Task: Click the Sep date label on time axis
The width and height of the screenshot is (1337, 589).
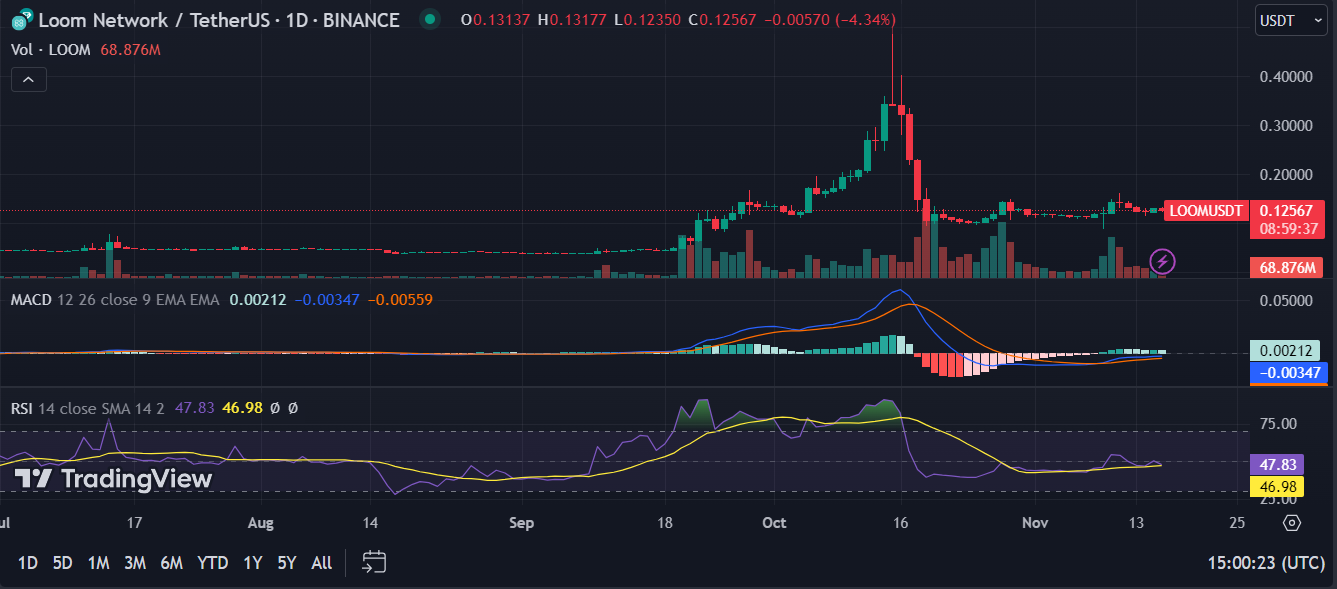Action: point(521,523)
